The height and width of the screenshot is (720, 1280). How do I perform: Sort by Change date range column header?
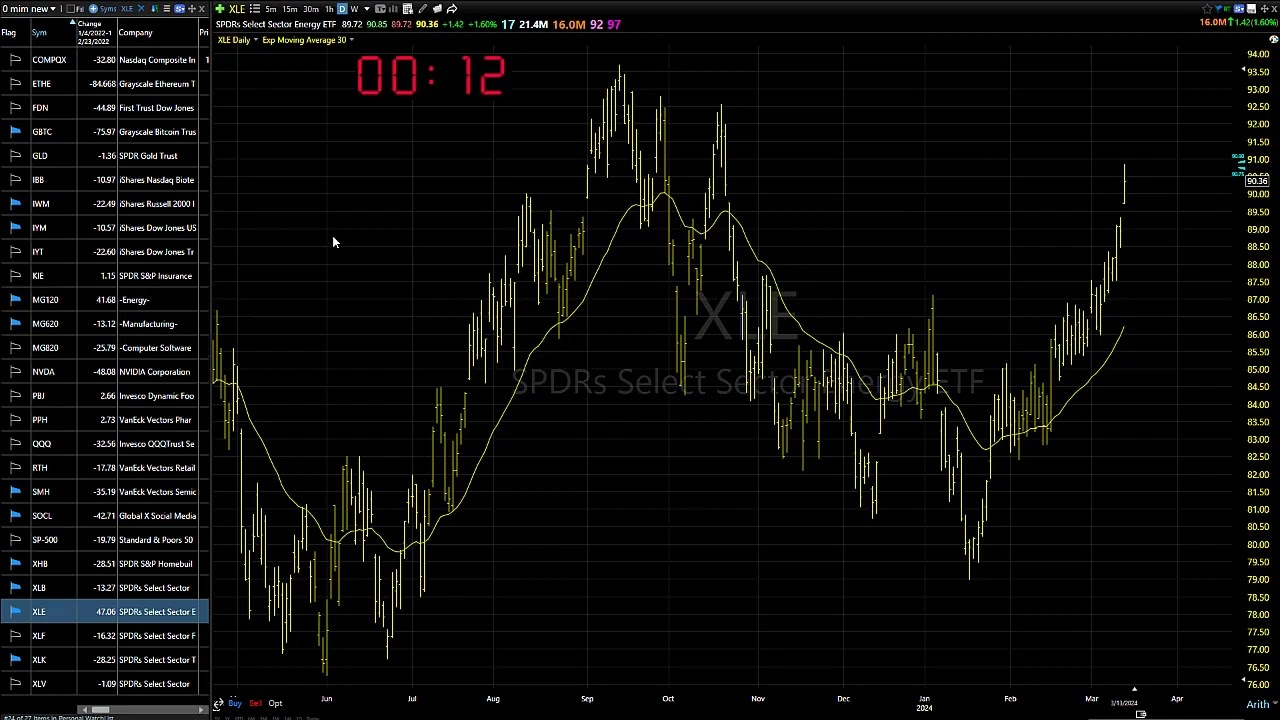point(95,32)
